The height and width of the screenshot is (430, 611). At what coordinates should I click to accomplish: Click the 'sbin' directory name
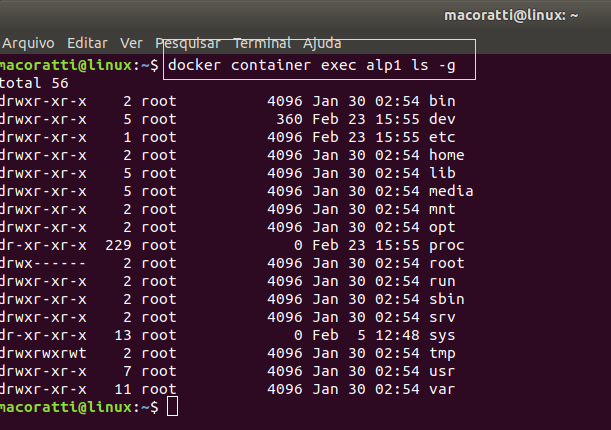pyautogui.click(x=447, y=299)
